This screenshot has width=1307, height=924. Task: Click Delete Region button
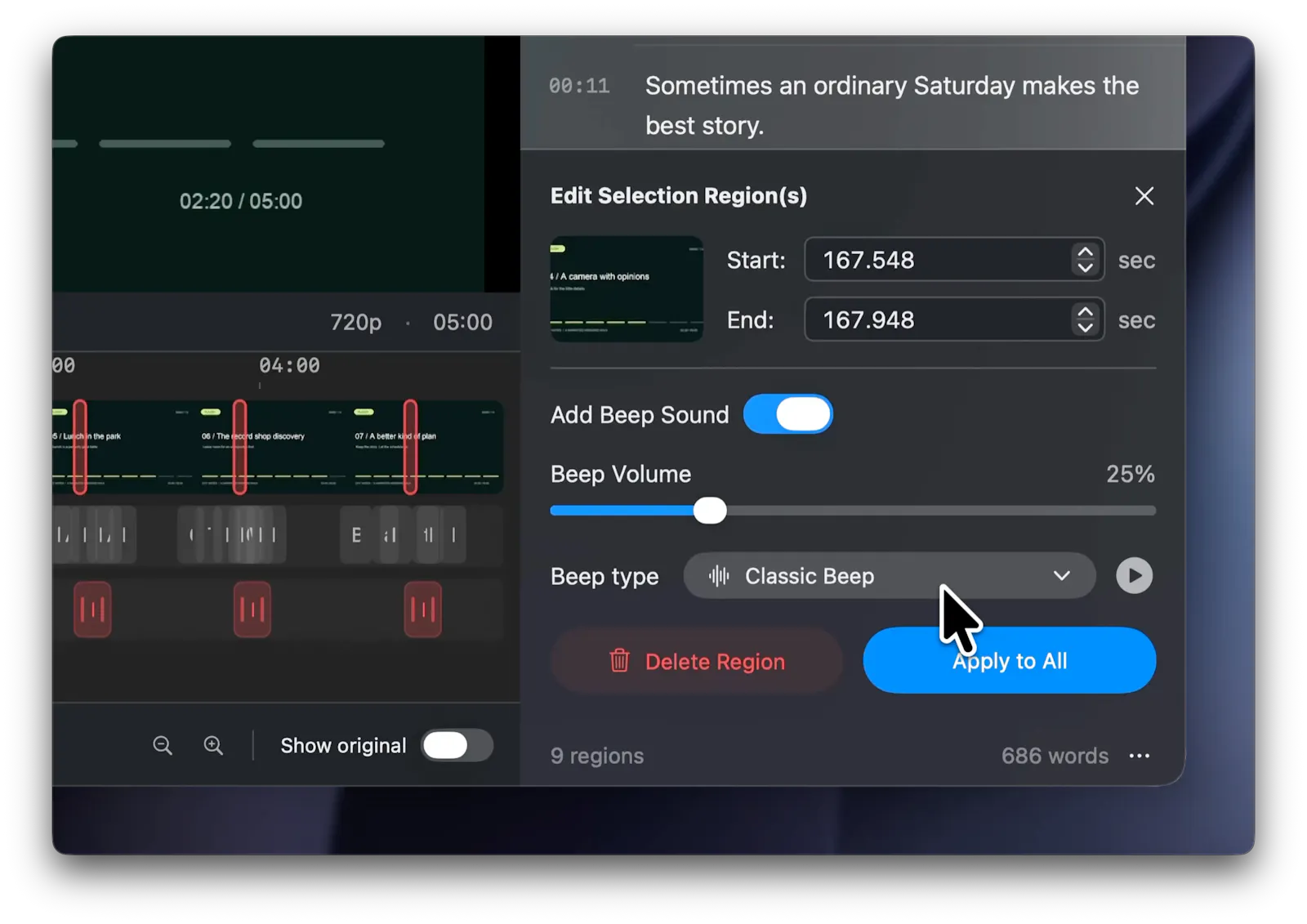(697, 661)
